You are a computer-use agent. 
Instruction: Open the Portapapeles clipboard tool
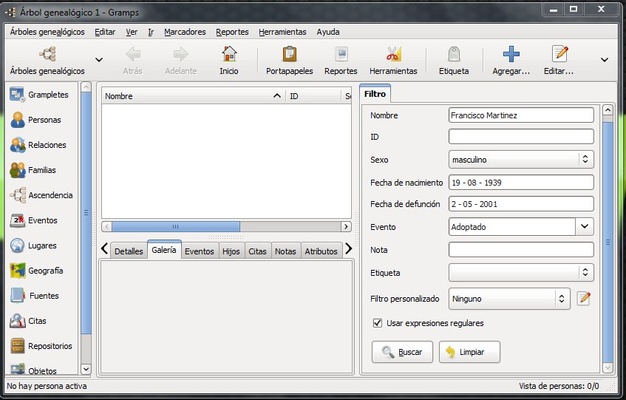(289, 60)
